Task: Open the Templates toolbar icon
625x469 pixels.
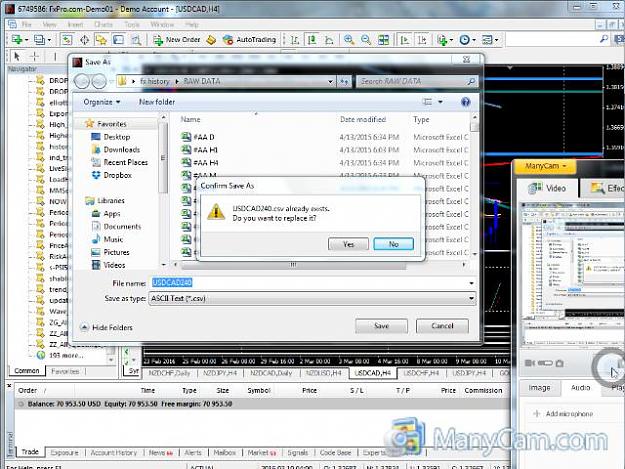Action: [487, 39]
